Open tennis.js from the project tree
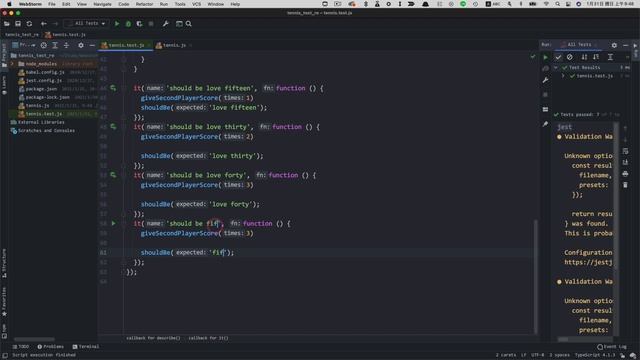Image resolution: width=640 pixels, height=360 pixels. [37, 105]
